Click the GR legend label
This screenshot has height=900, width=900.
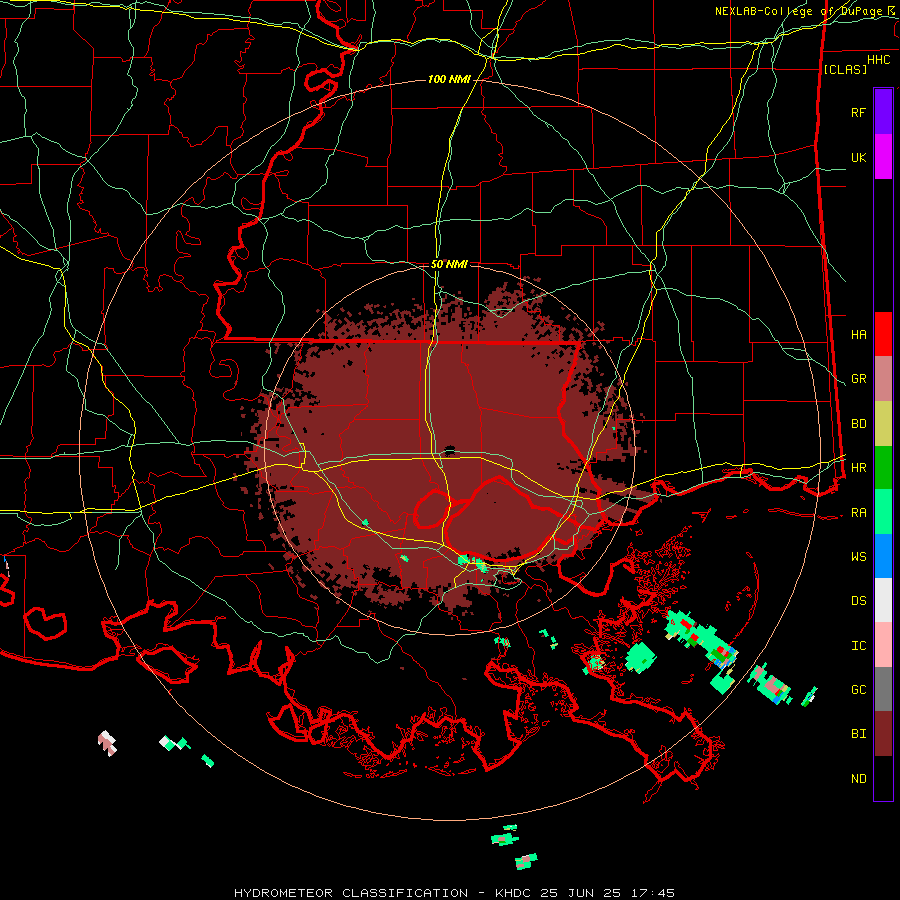pyautogui.click(x=858, y=379)
